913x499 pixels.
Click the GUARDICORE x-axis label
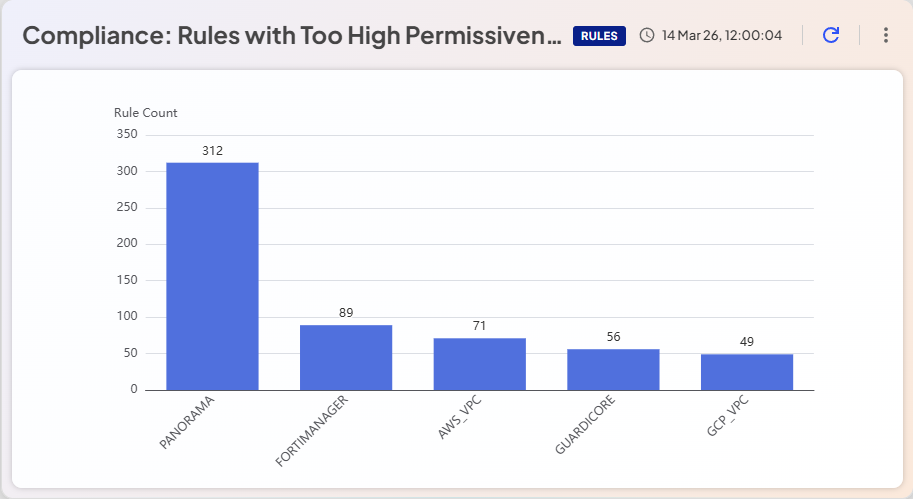point(585,426)
